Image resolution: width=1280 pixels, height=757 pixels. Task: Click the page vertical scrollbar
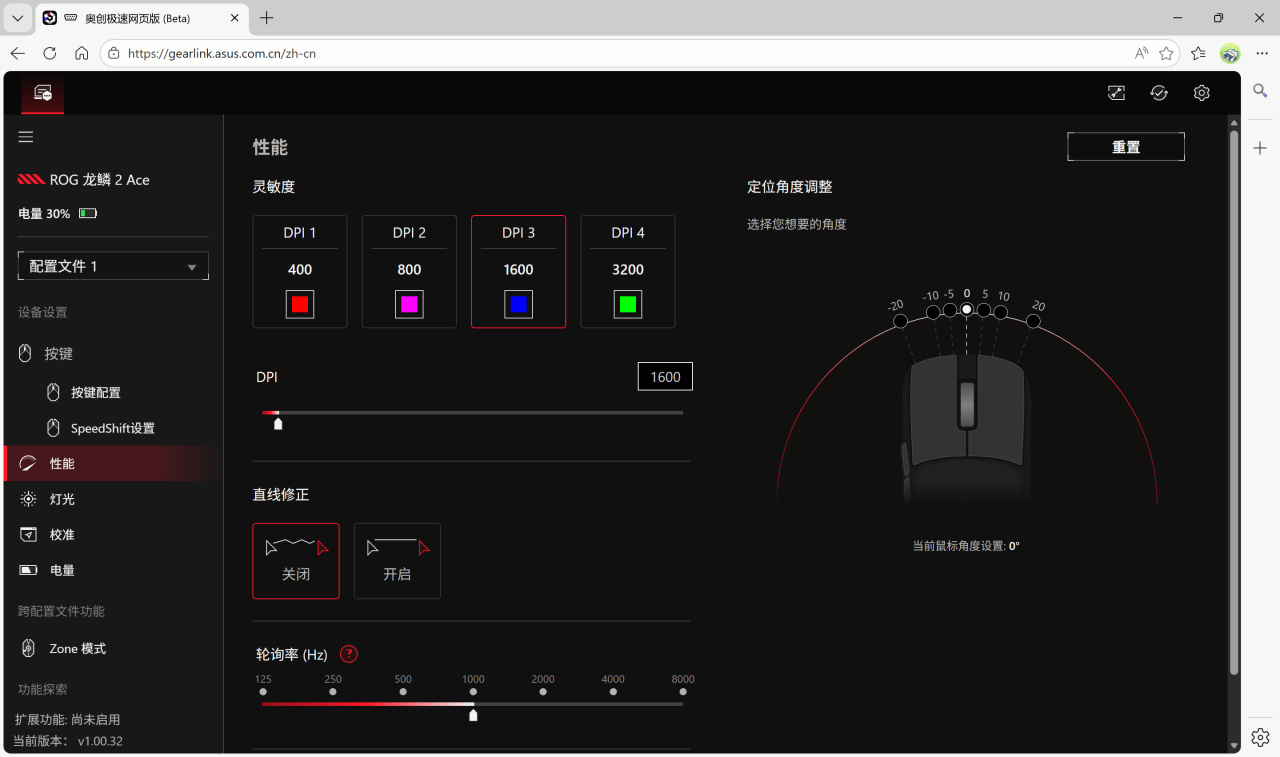[x=1234, y=403]
